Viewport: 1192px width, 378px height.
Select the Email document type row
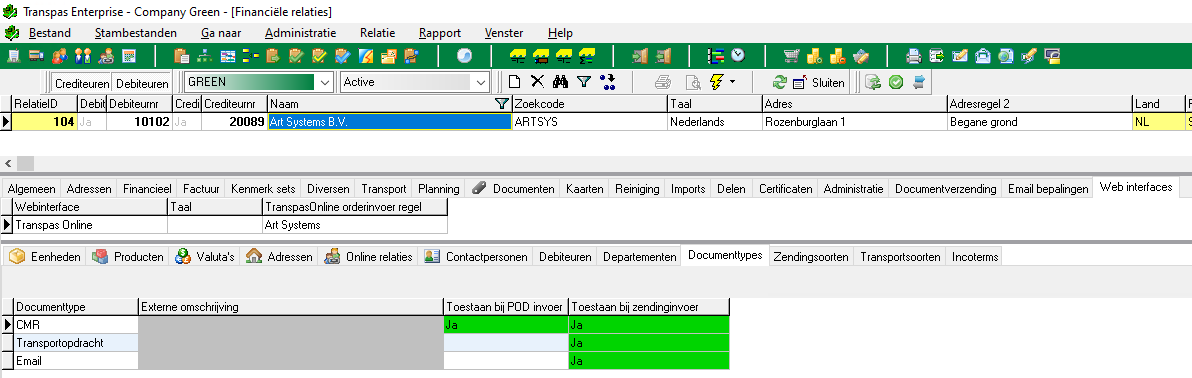(x=76, y=361)
